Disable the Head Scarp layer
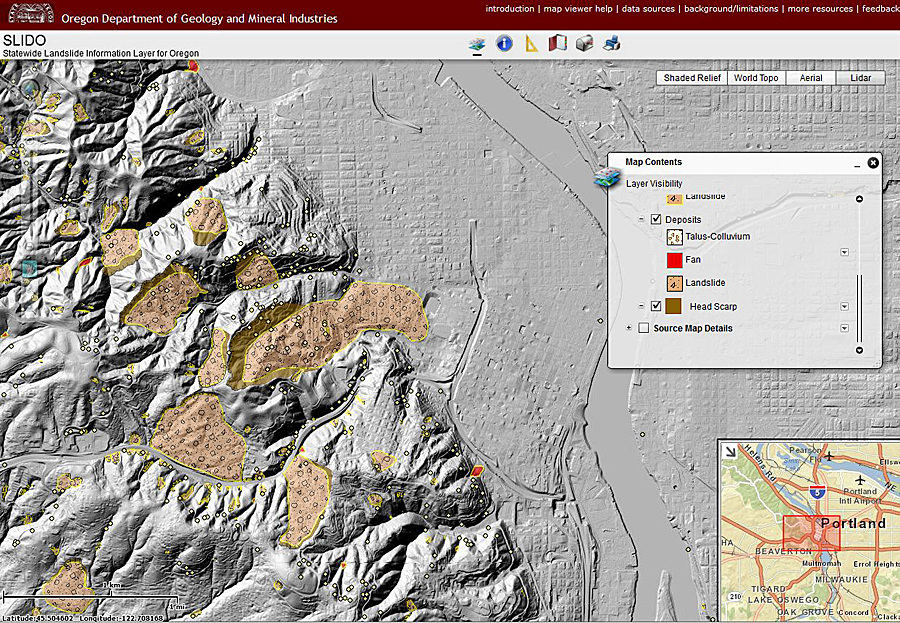Image resolution: width=900 pixels, height=623 pixels. click(x=656, y=306)
